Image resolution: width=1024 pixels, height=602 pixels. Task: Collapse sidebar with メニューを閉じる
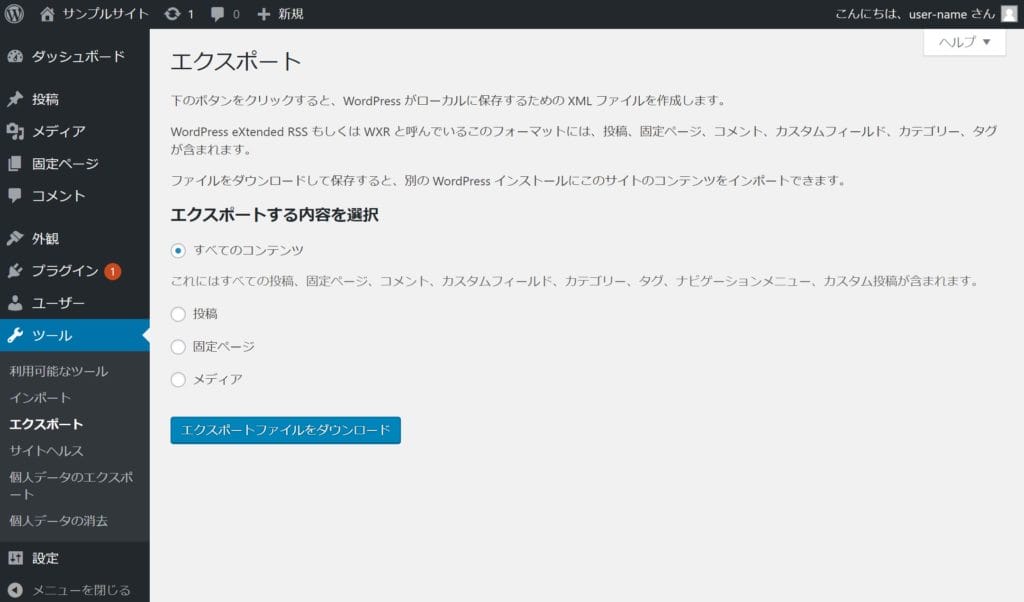click(x=70, y=590)
